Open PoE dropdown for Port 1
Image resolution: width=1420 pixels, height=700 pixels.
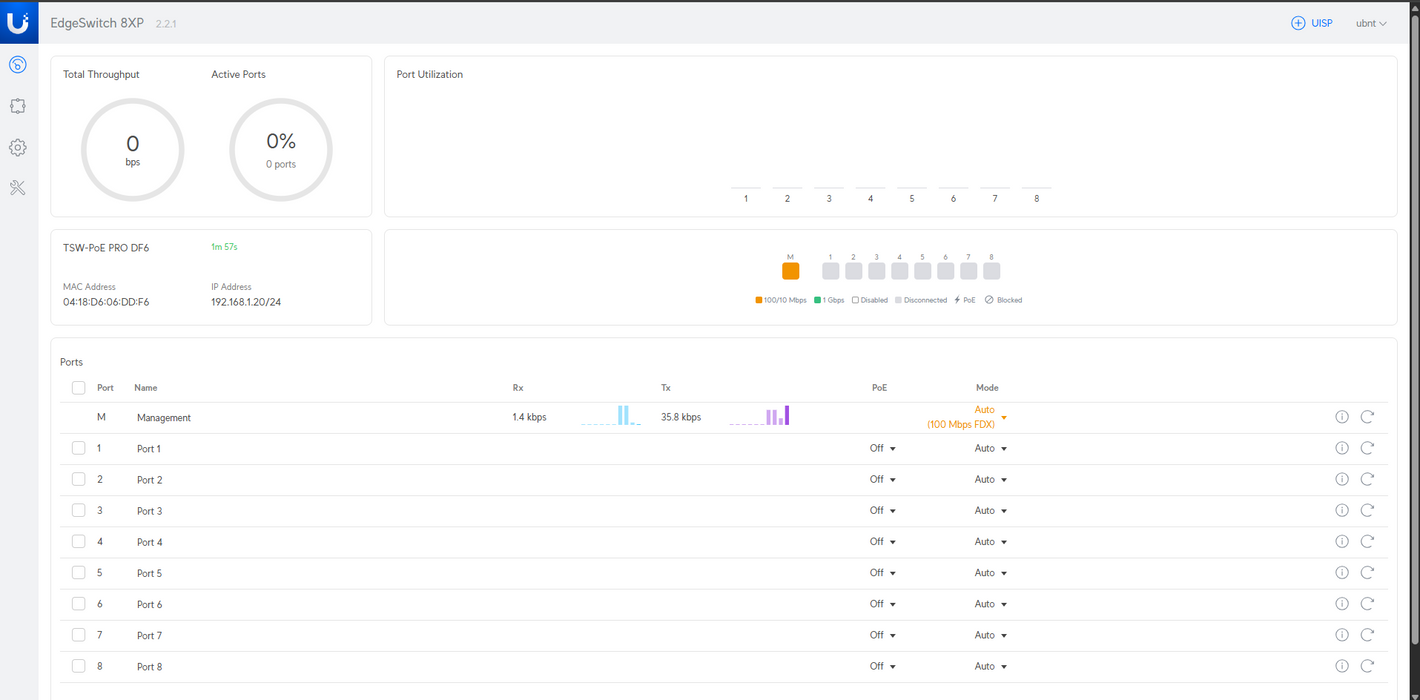883,448
